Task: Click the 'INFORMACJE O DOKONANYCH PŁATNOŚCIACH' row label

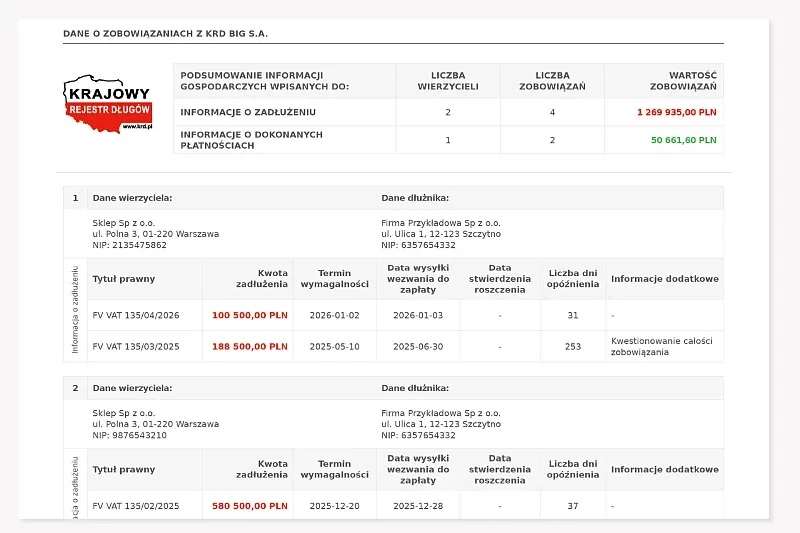Action: point(252,140)
